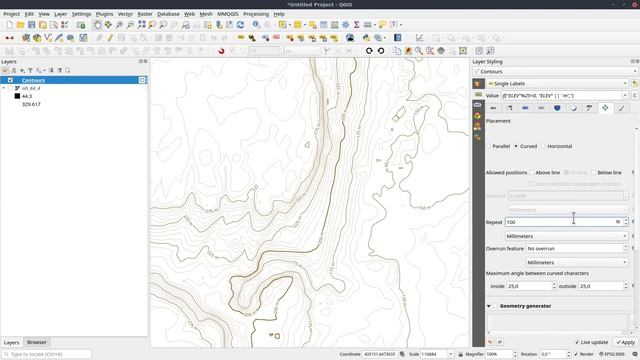
Task: Open the Single Labels mode dropdown
Action: [557, 84]
